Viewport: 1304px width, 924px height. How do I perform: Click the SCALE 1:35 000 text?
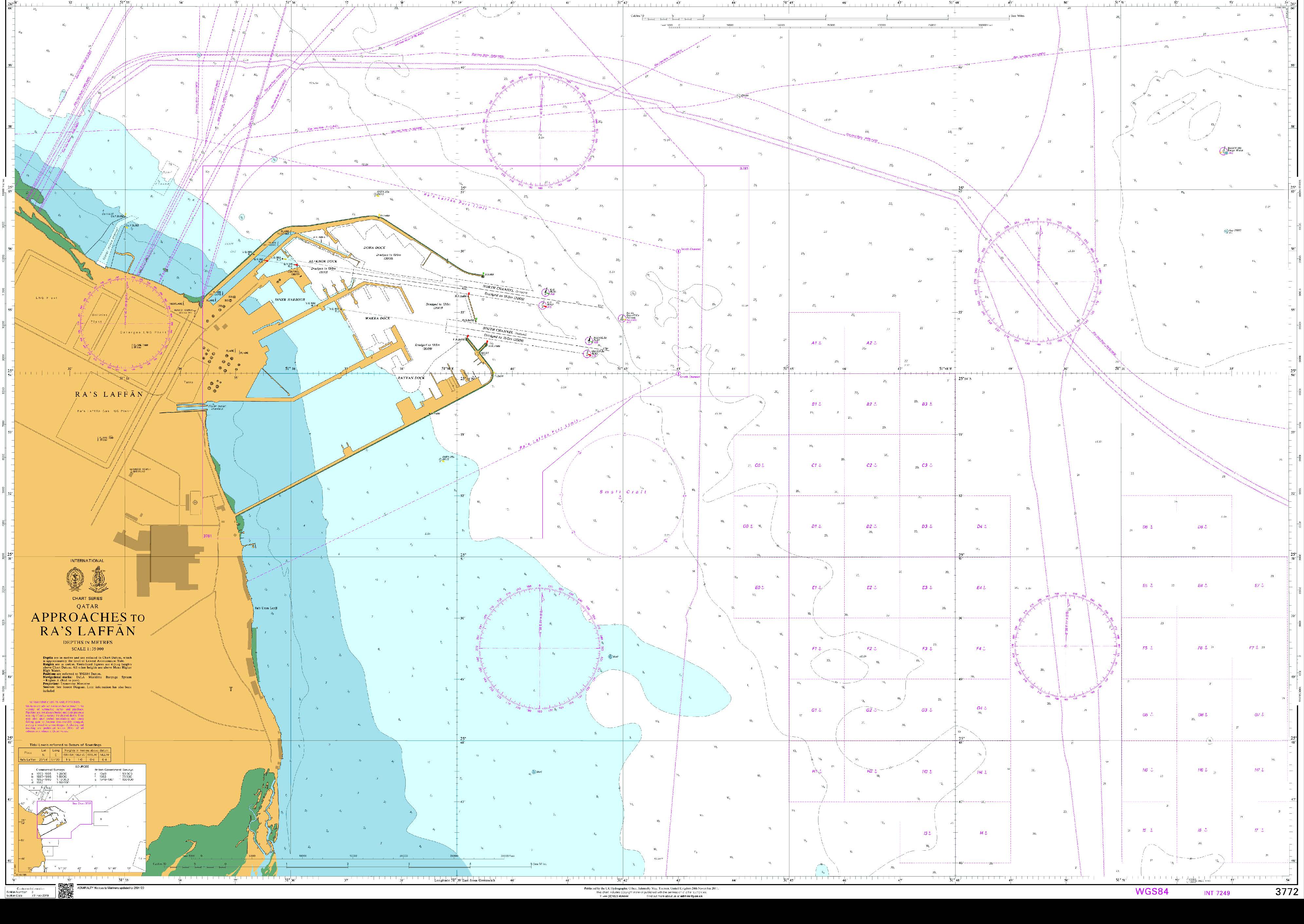coord(87,649)
